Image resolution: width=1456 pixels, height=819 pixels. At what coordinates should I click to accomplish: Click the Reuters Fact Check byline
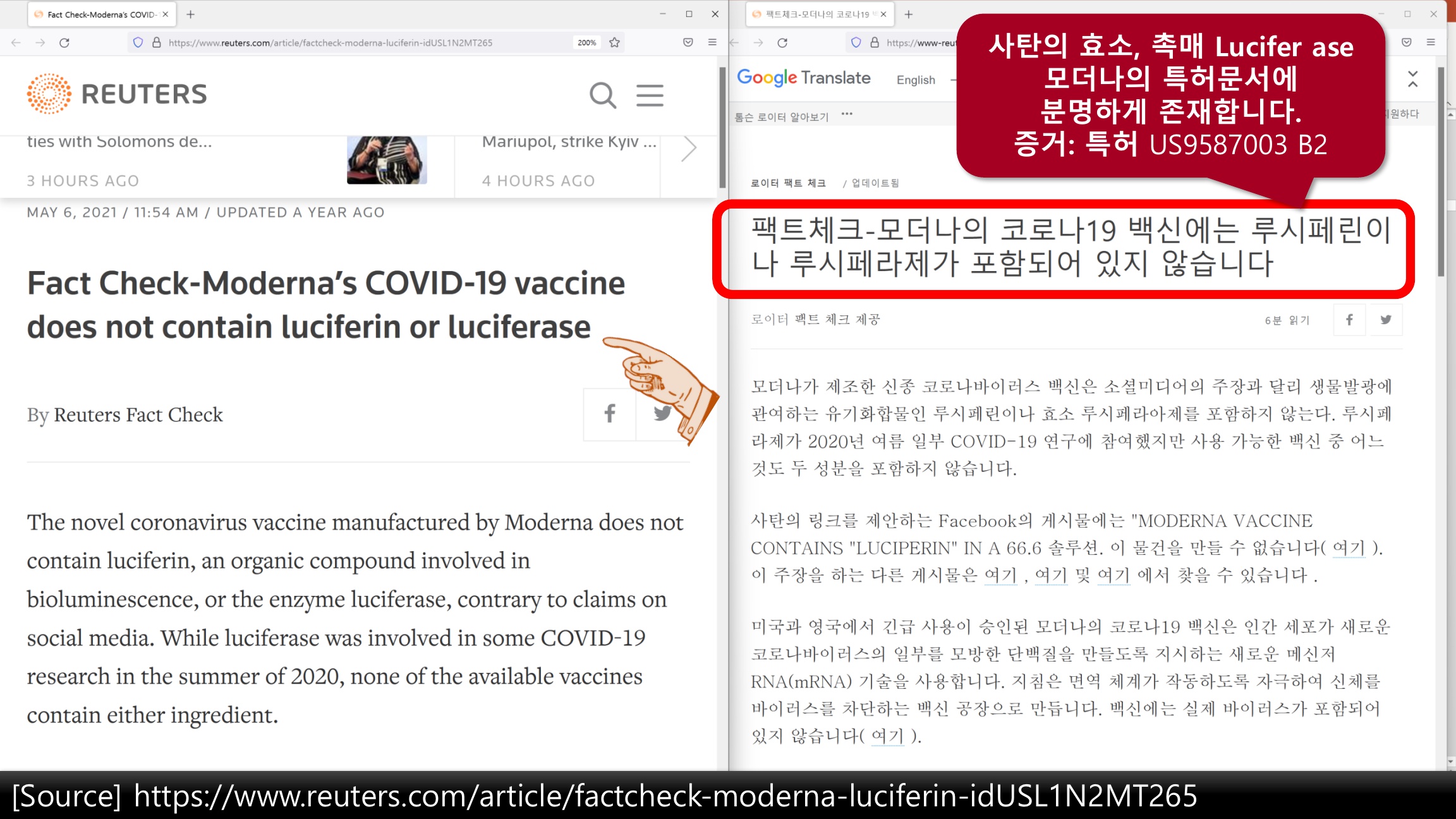pyautogui.click(x=138, y=415)
